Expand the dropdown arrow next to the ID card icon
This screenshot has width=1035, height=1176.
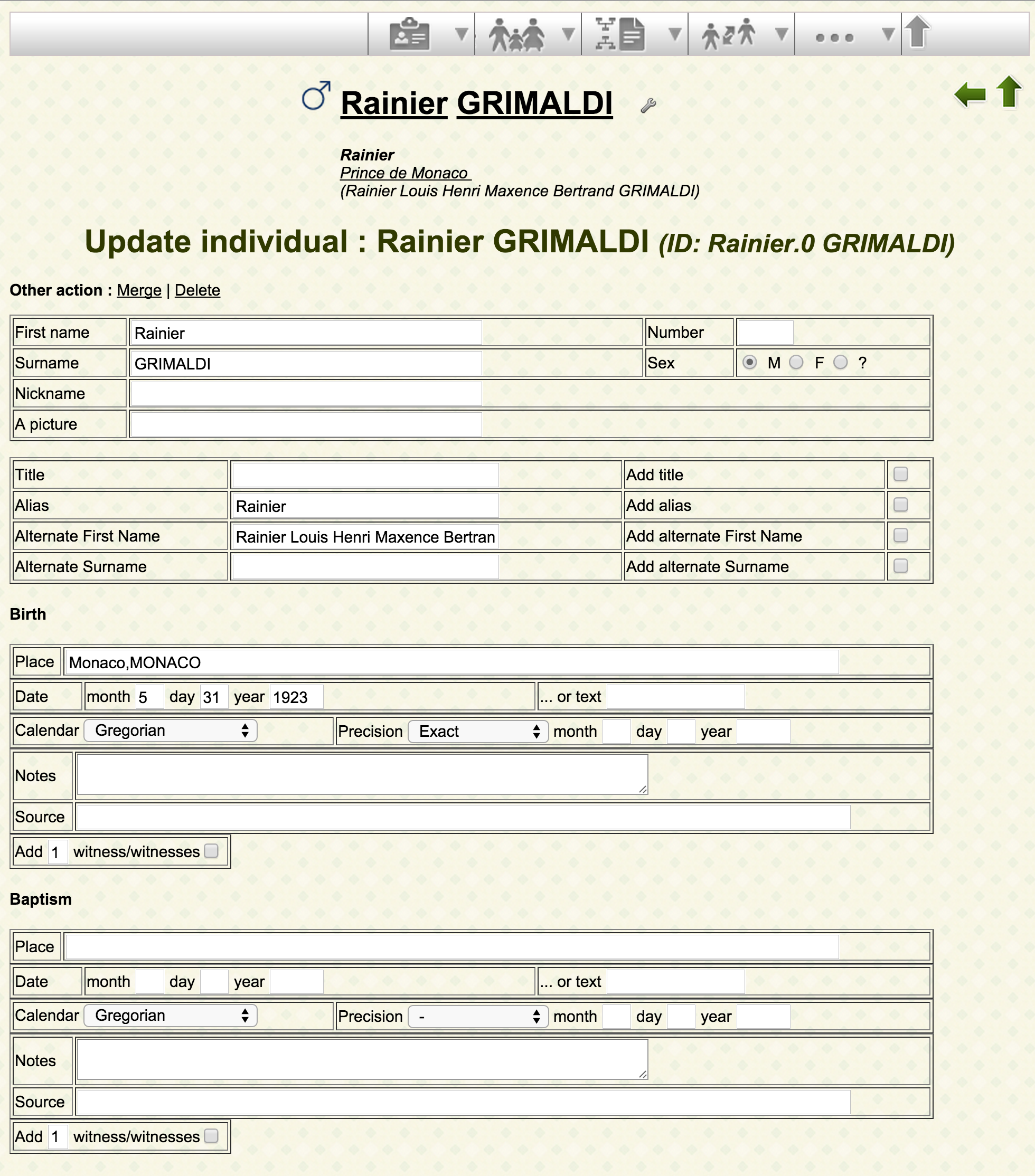[x=461, y=34]
